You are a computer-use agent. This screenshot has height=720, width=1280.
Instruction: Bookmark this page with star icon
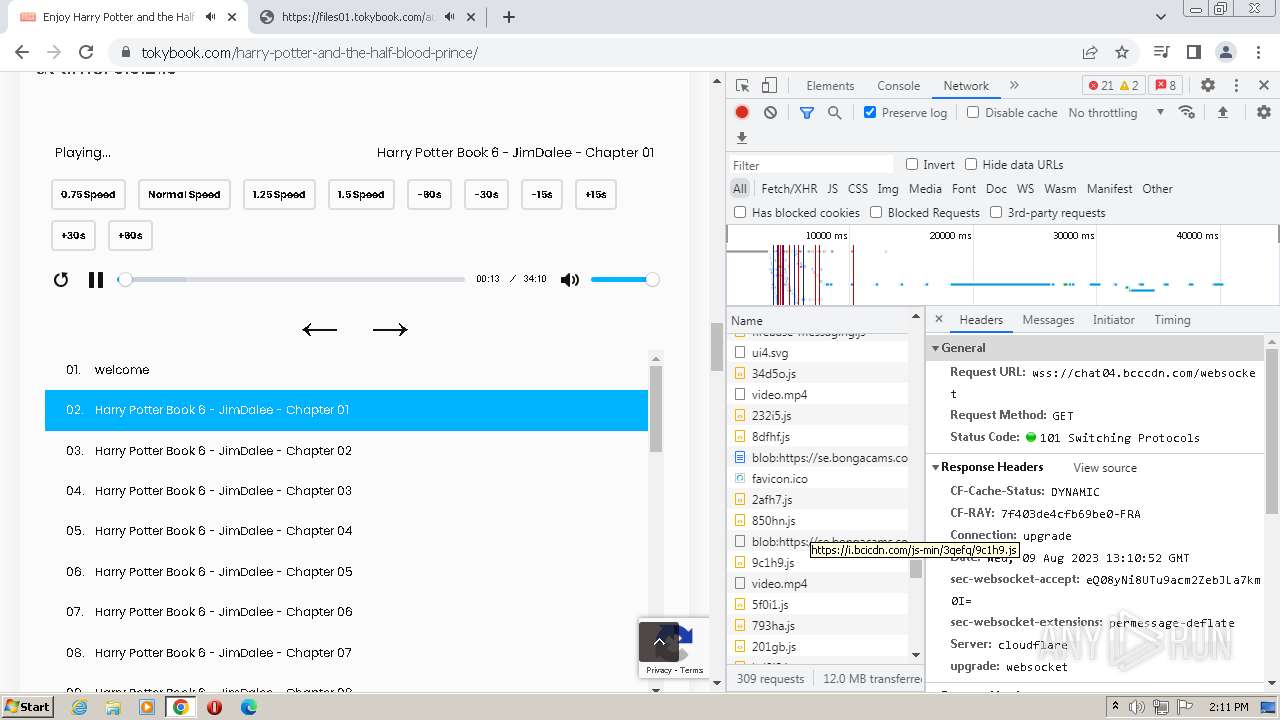point(1122,52)
